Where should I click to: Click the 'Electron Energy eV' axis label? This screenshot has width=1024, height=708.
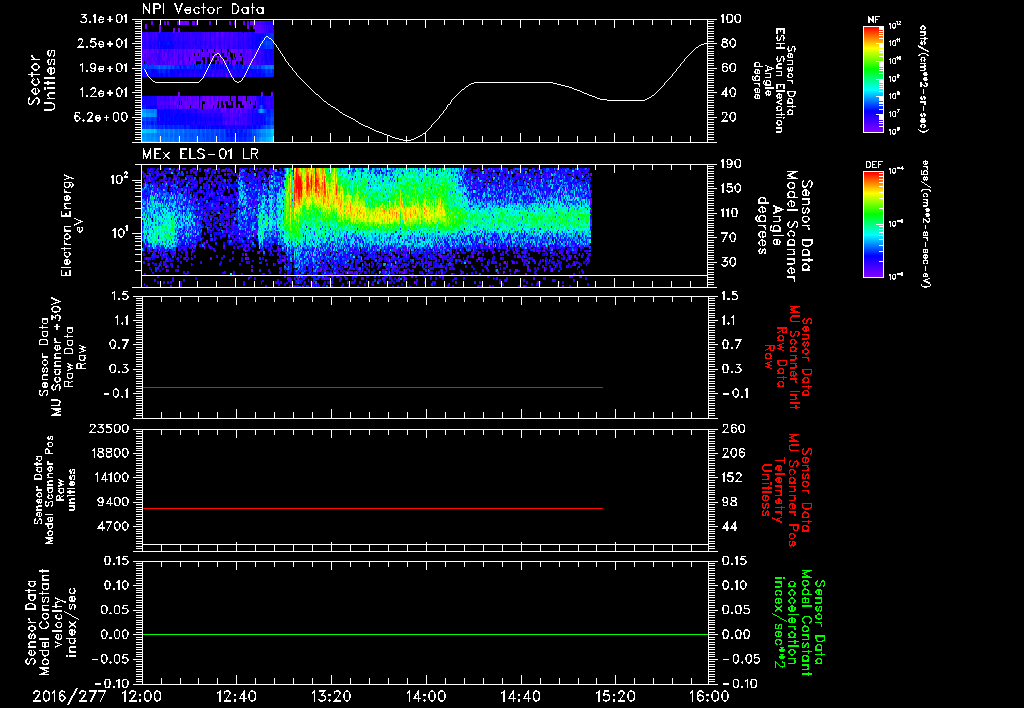coord(74,225)
